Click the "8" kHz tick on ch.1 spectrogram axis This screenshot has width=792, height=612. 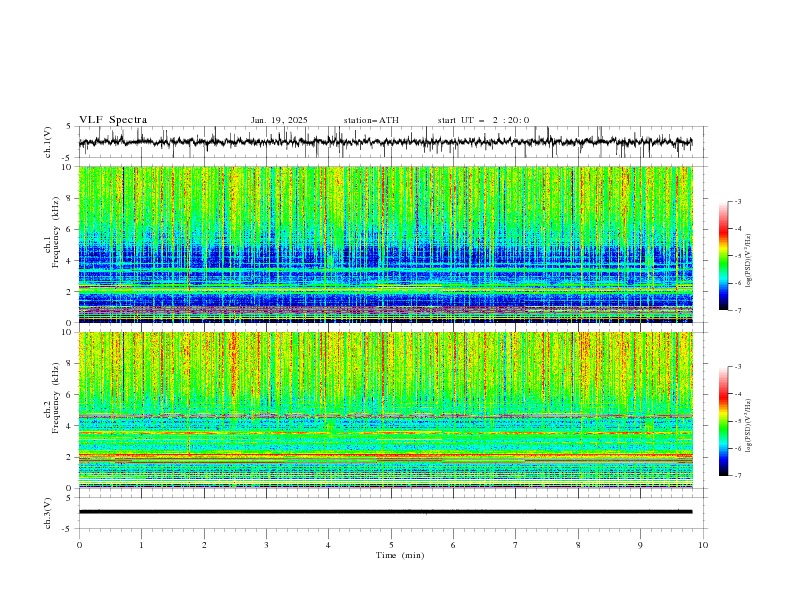(69, 198)
